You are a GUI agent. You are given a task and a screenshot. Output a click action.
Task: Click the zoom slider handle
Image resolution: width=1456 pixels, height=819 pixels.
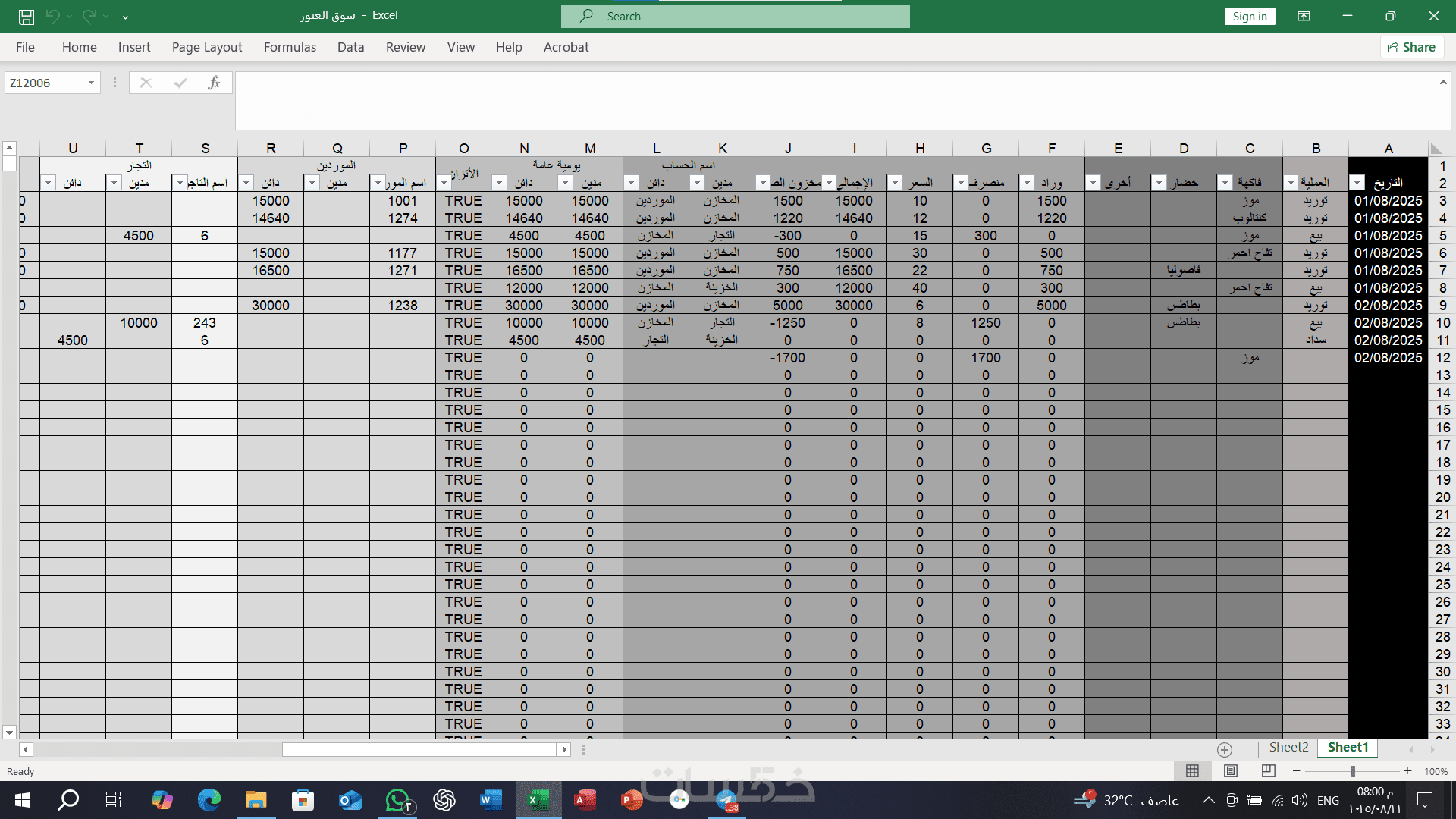(1352, 771)
